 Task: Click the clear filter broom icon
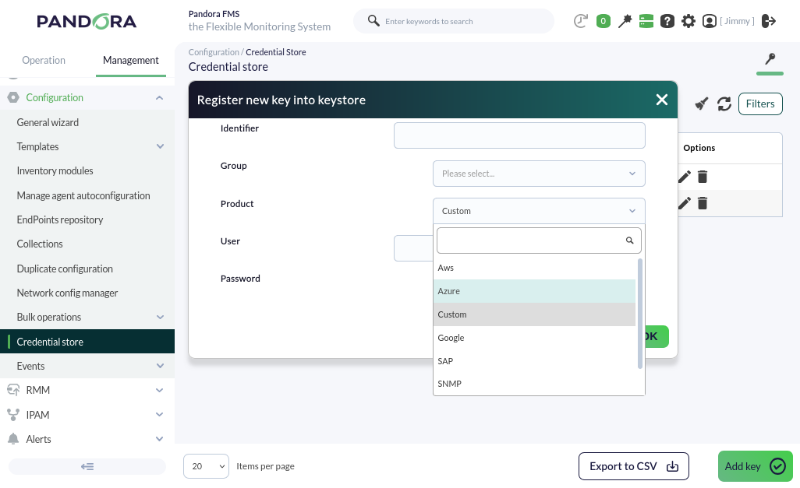pos(702,104)
